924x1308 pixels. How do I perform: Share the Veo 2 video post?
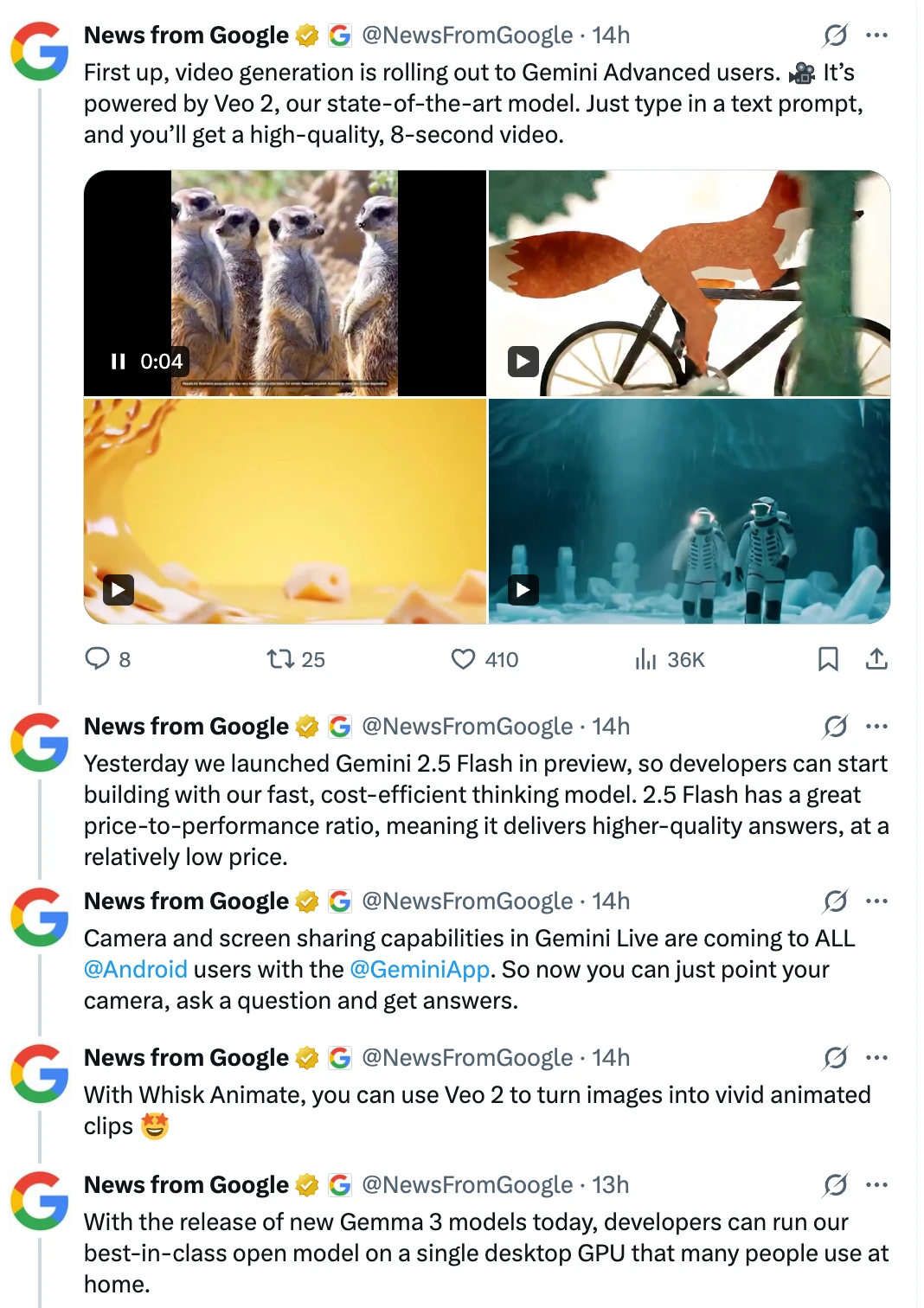tap(876, 659)
